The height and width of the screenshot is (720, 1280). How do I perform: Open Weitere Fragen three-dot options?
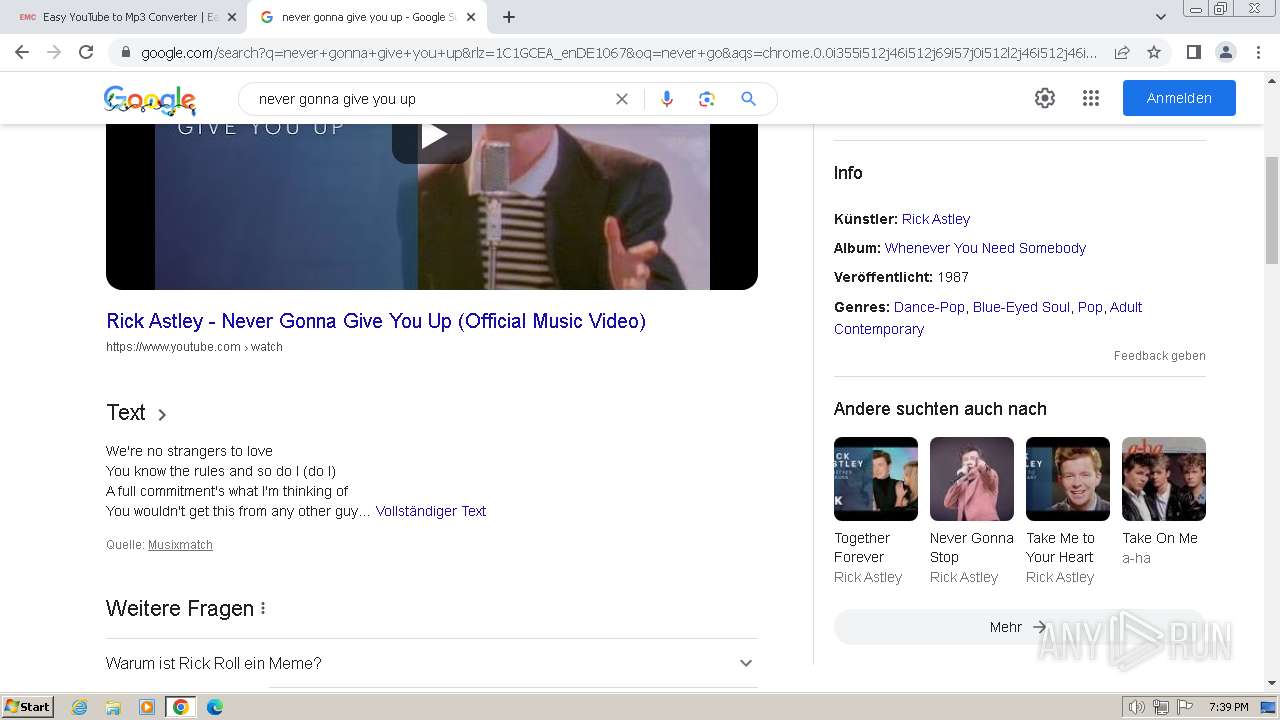(263, 608)
